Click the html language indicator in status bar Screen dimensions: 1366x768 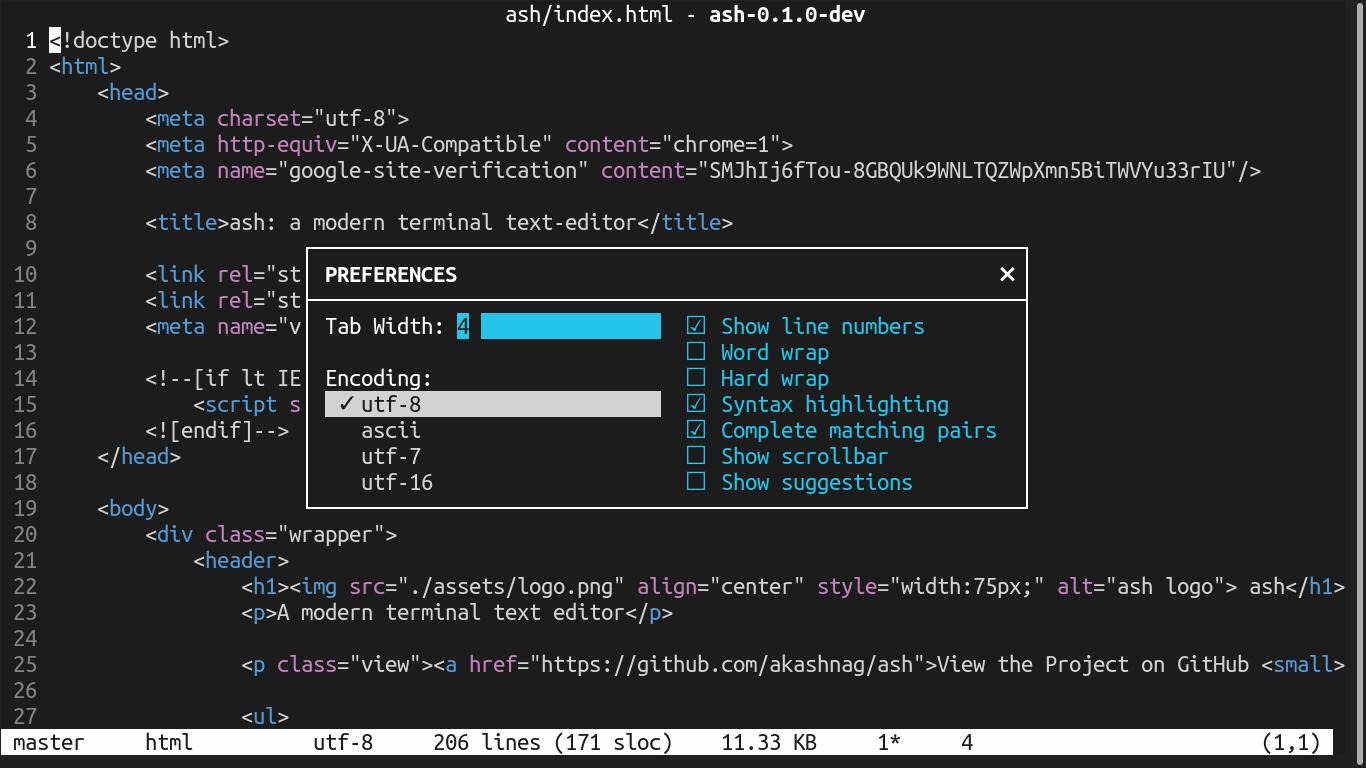(x=168, y=743)
